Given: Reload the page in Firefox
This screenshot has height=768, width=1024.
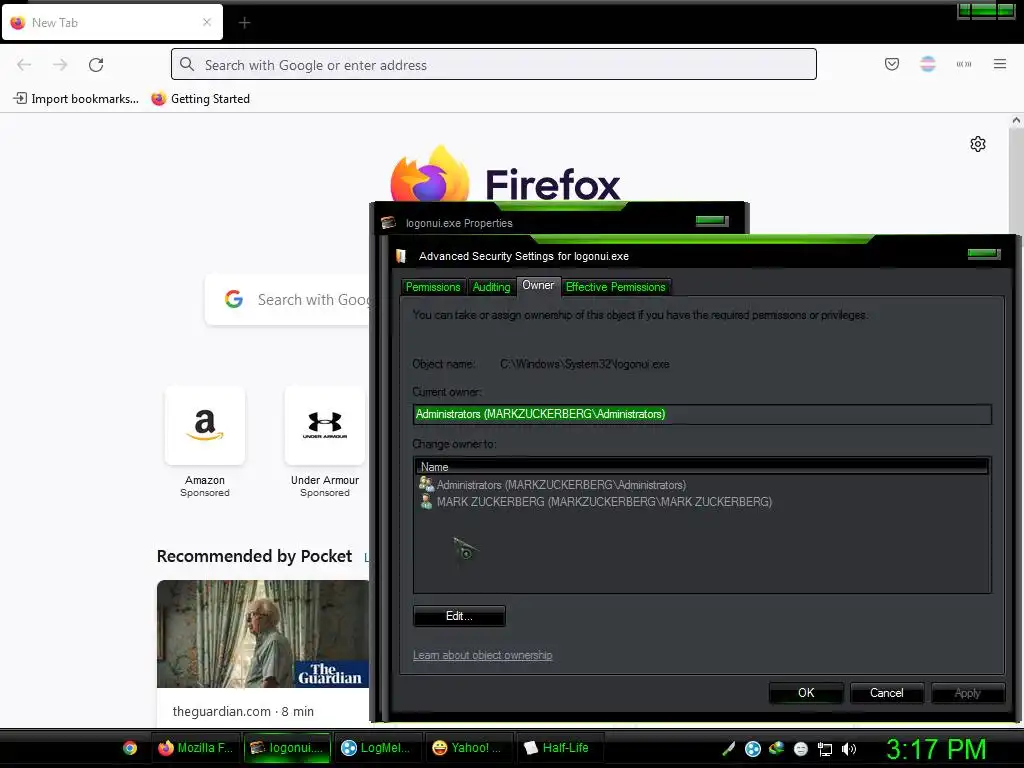Looking at the screenshot, I should point(96,65).
